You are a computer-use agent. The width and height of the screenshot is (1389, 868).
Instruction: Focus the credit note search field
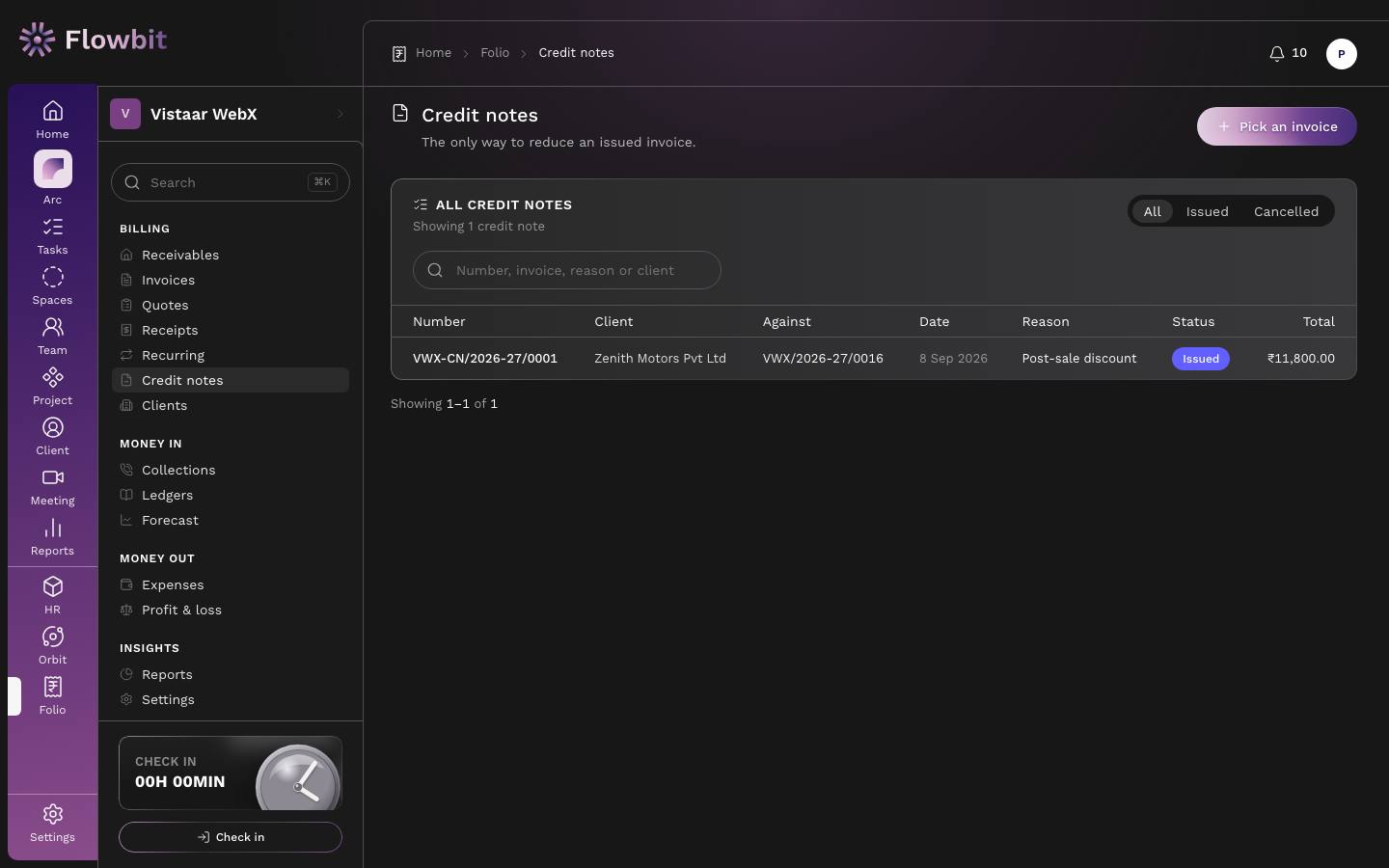coord(567,270)
